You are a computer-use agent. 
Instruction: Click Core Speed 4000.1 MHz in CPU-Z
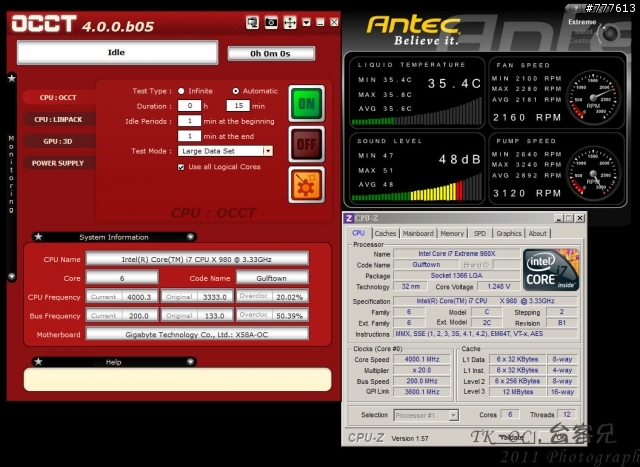click(422, 359)
